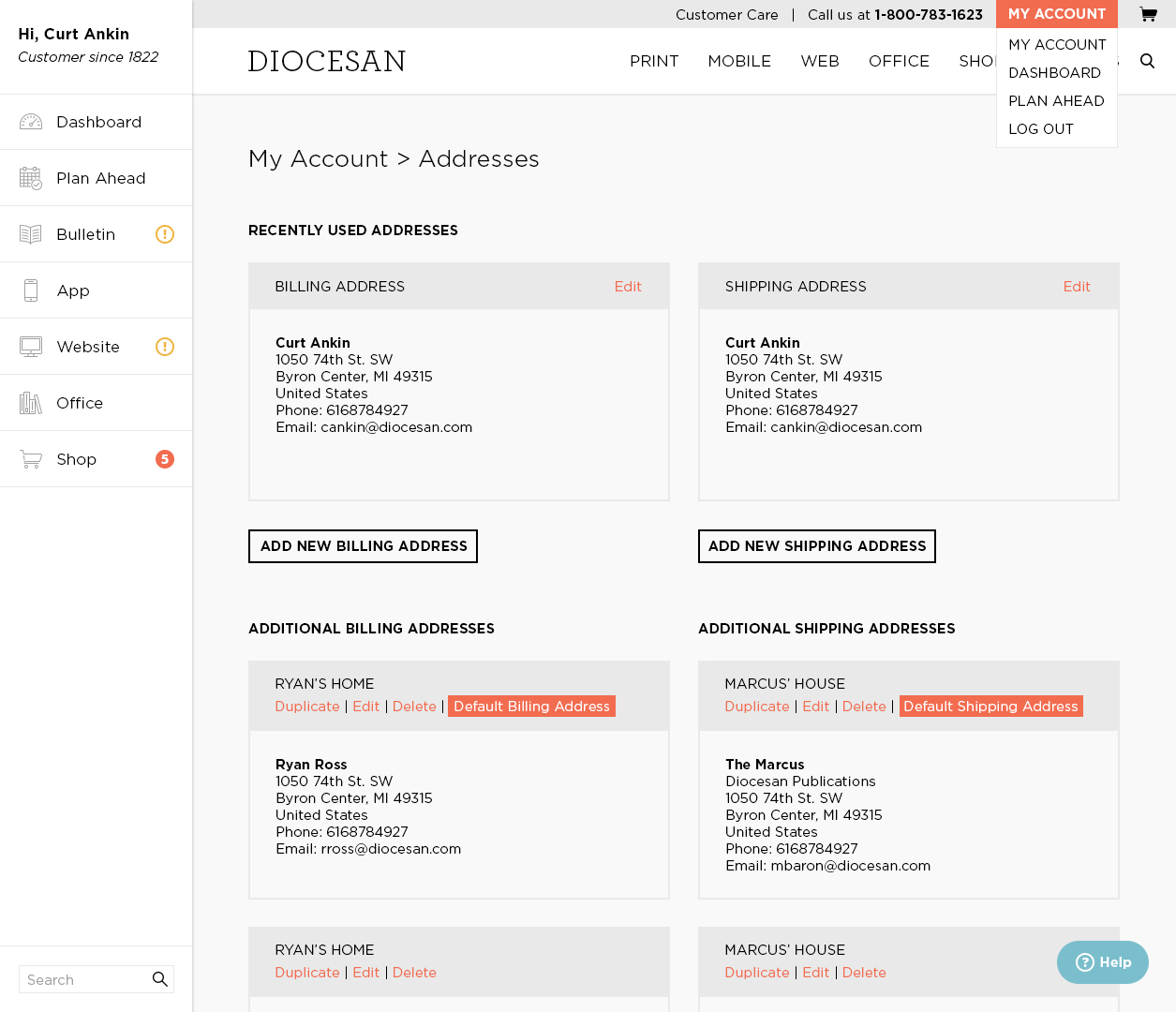This screenshot has width=1176, height=1012.
Task: Choose PLAN AHEAD in account dropdown
Action: coord(1055,101)
